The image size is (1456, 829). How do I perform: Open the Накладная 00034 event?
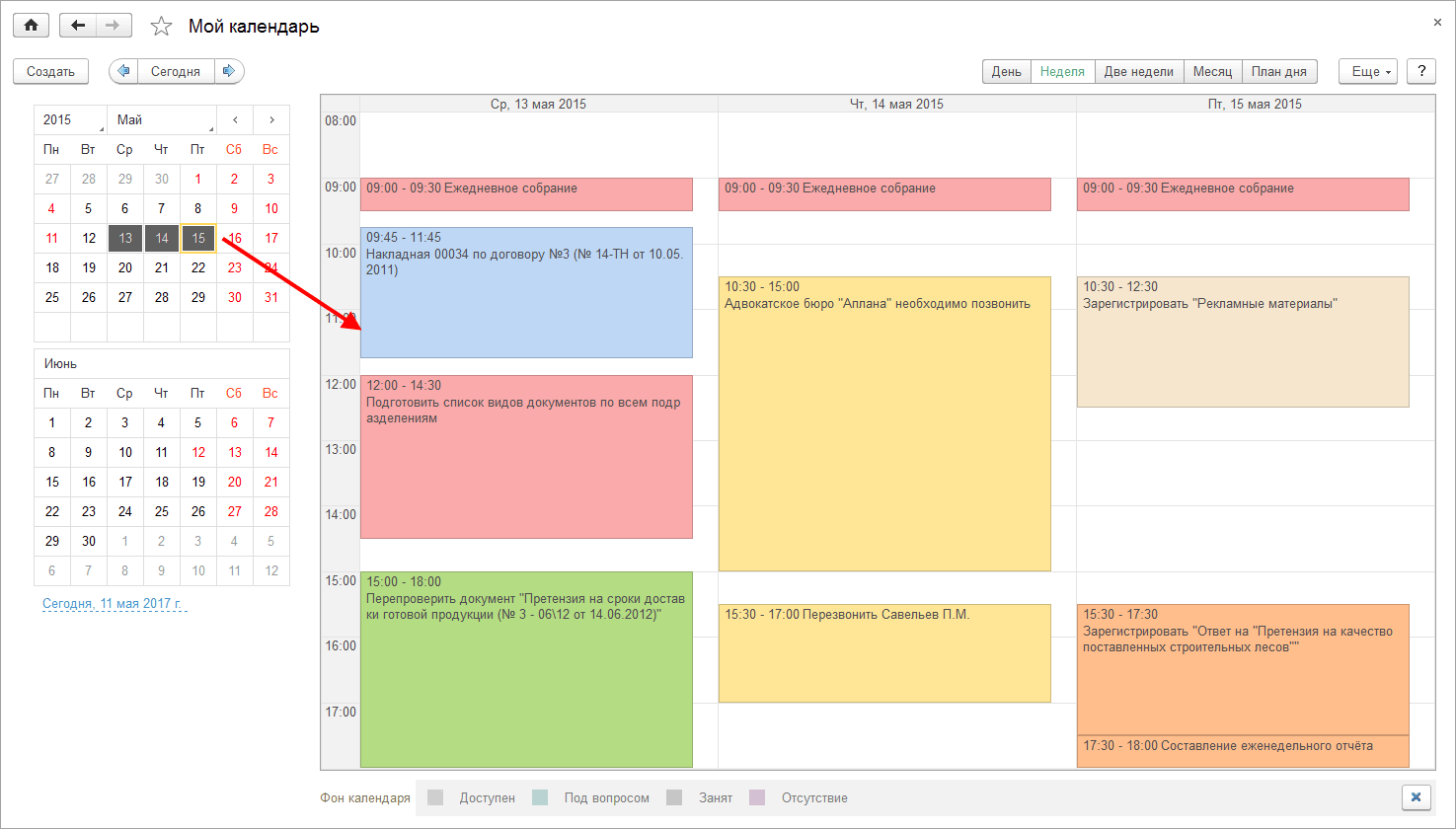pyautogui.click(x=526, y=292)
